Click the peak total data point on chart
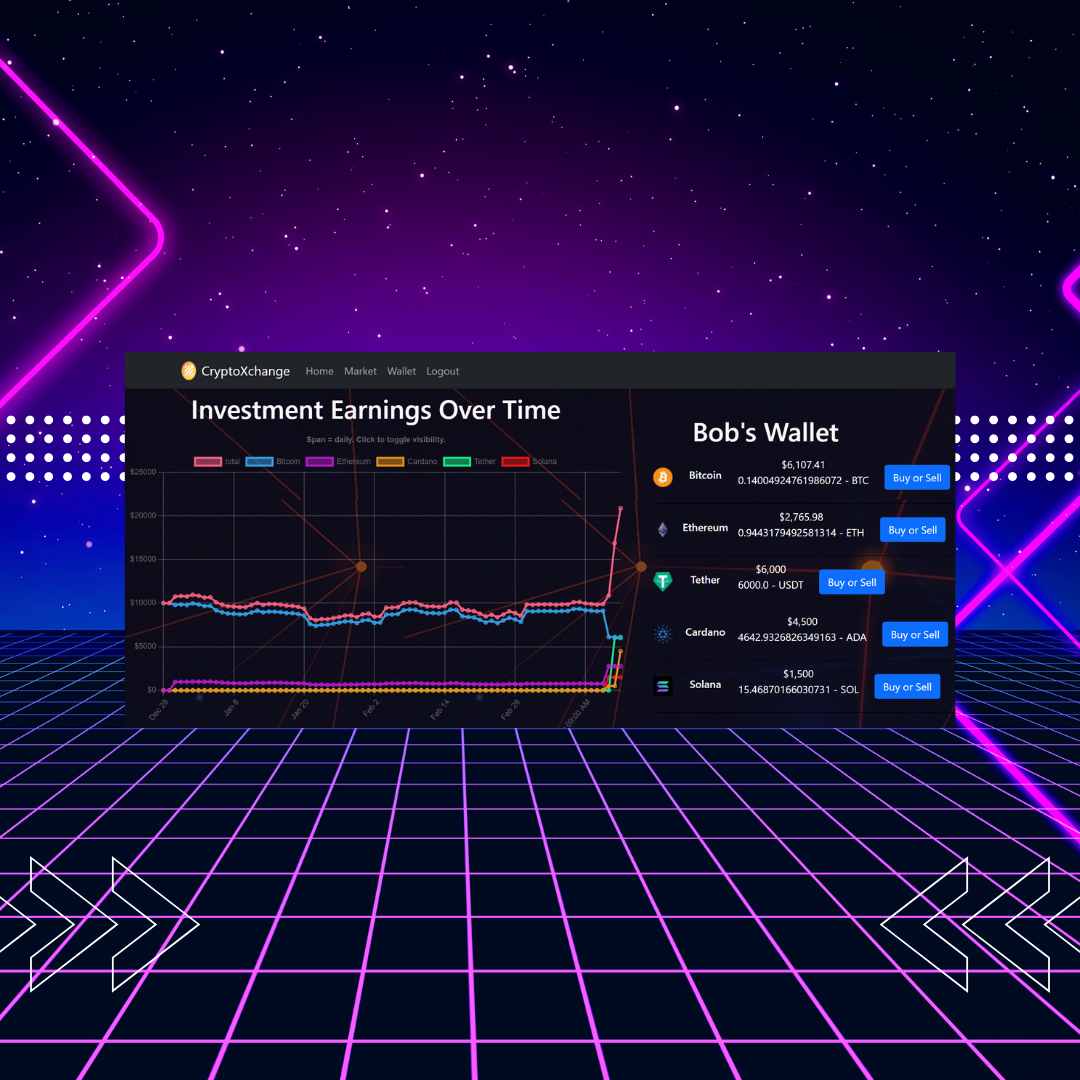Viewport: 1080px width, 1080px height. click(x=620, y=508)
